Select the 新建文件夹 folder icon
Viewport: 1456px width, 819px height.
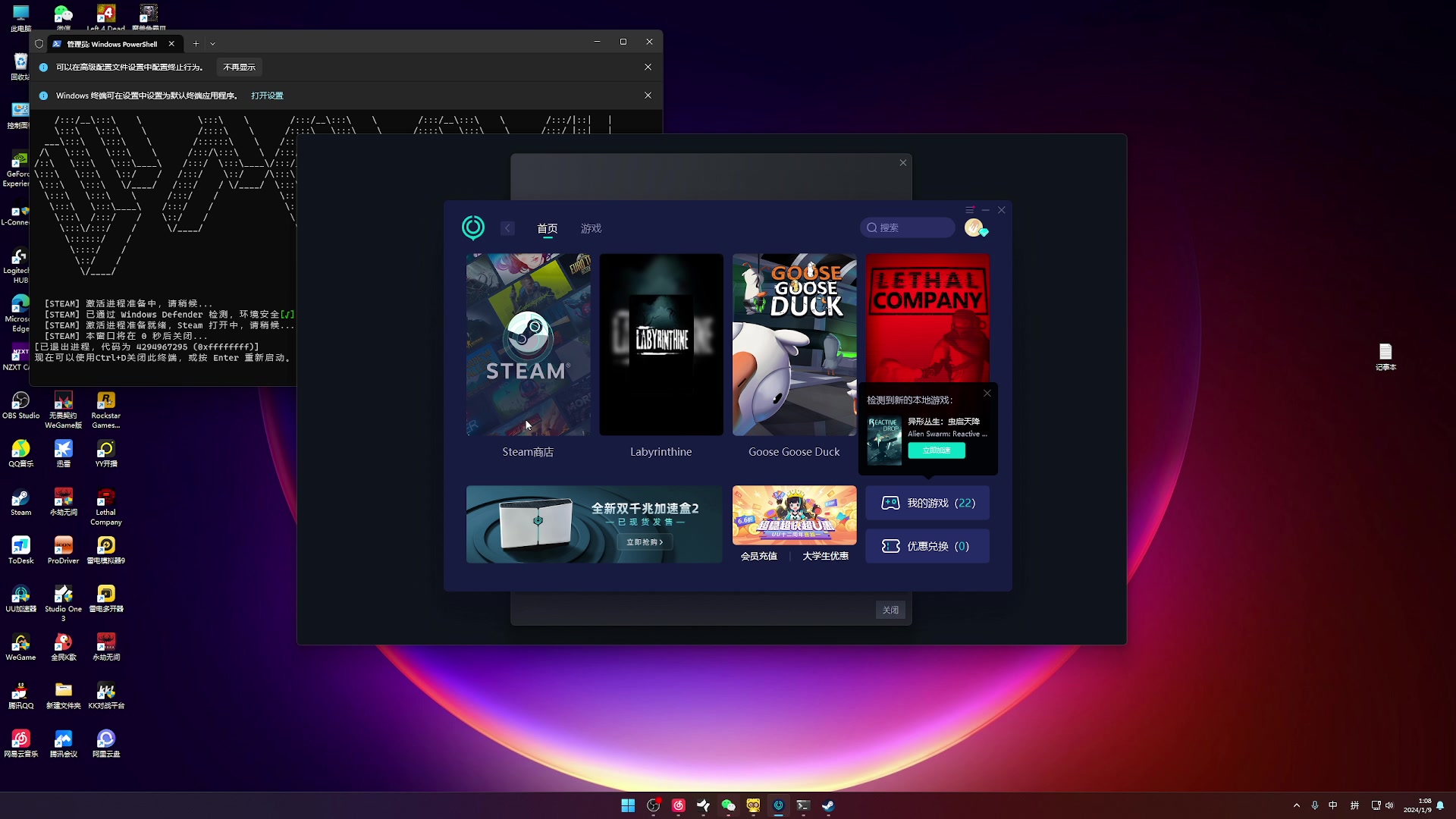click(x=63, y=696)
